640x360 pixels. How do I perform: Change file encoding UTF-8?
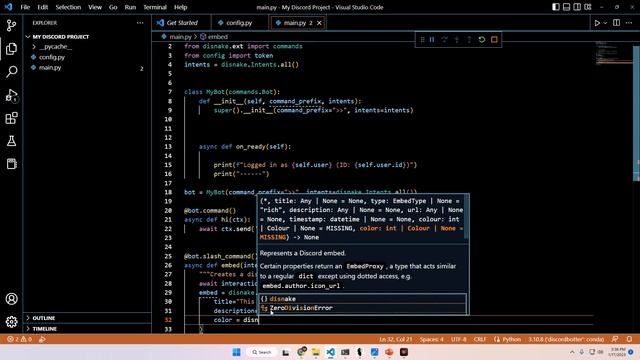point(459,339)
